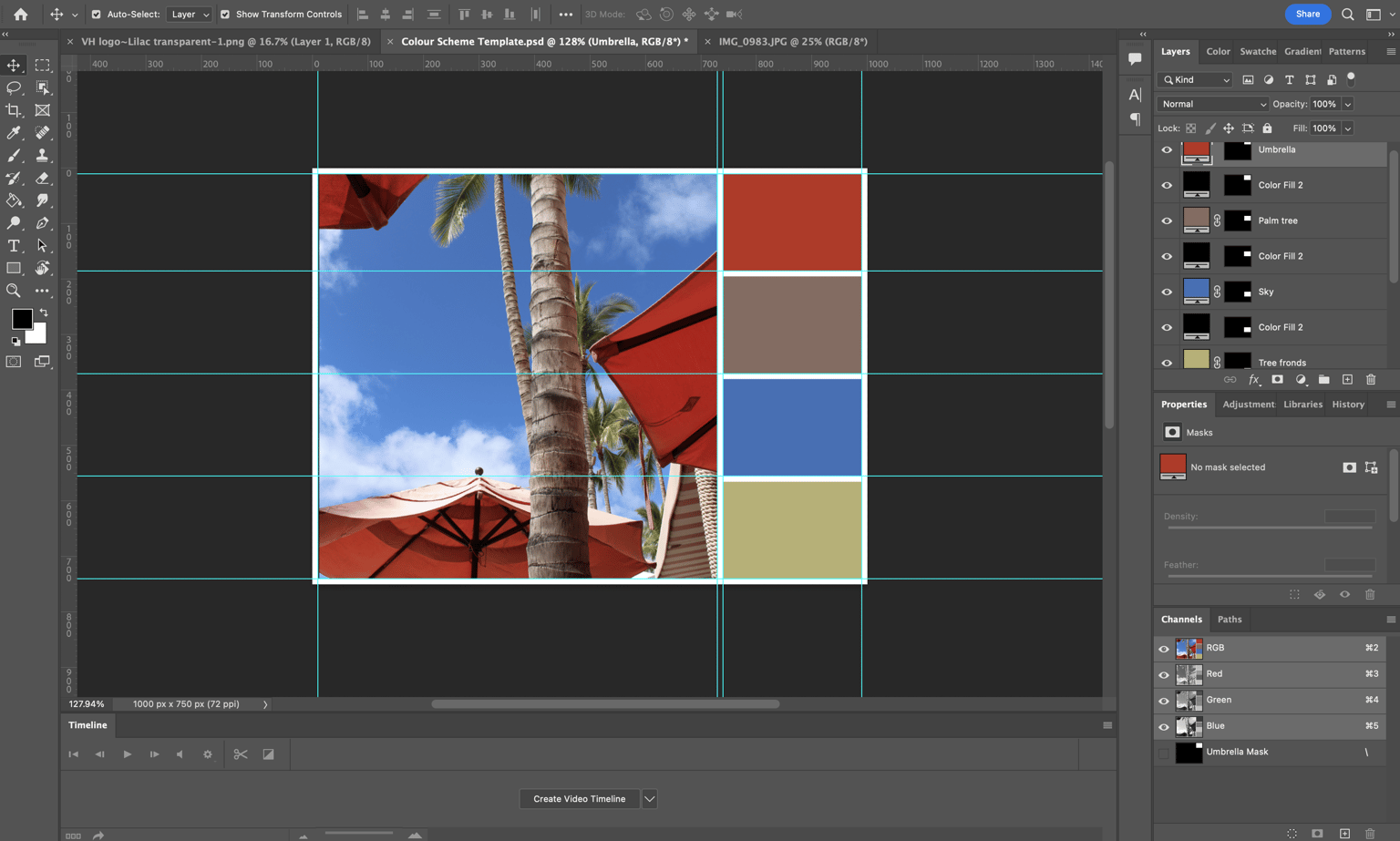Click the Share button
This screenshot has width=1400, height=841.
pyautogui.click(x=1307, y=14)
